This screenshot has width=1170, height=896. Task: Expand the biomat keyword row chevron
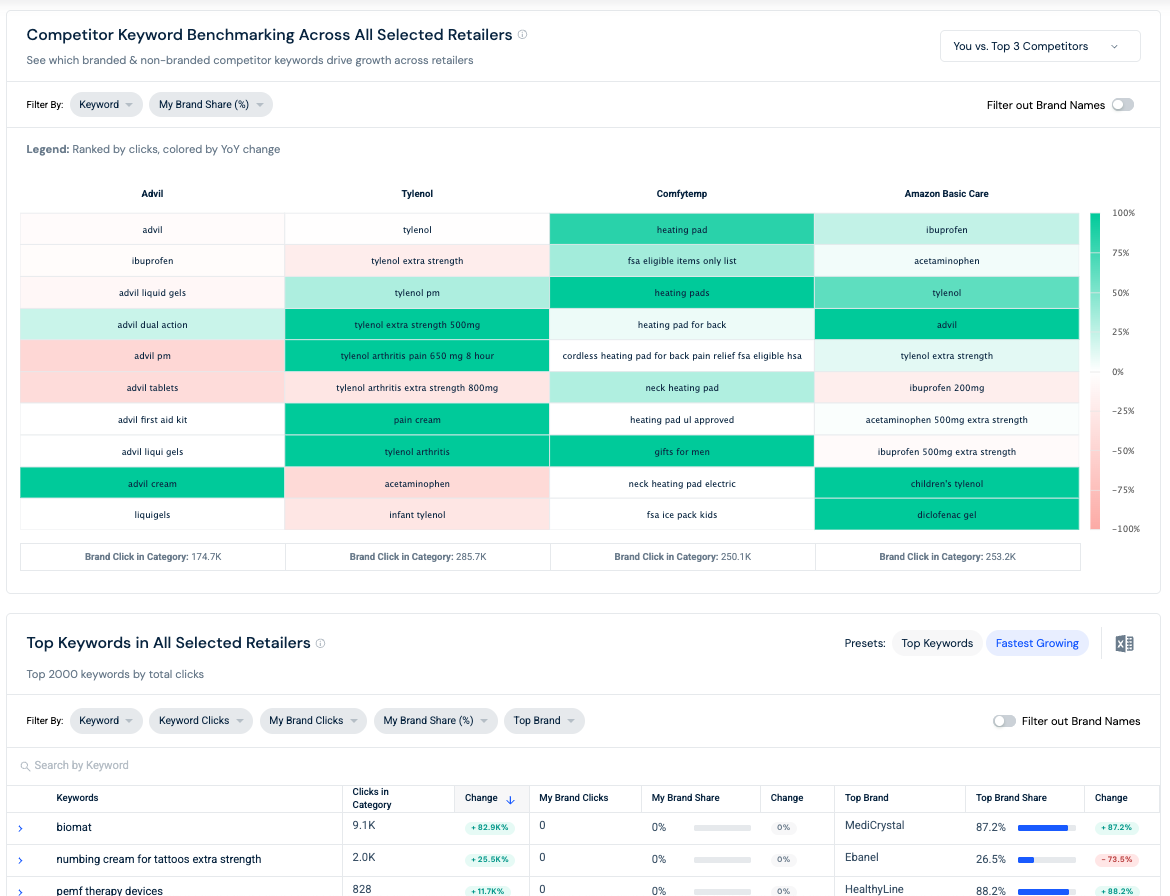click(20, 828)
